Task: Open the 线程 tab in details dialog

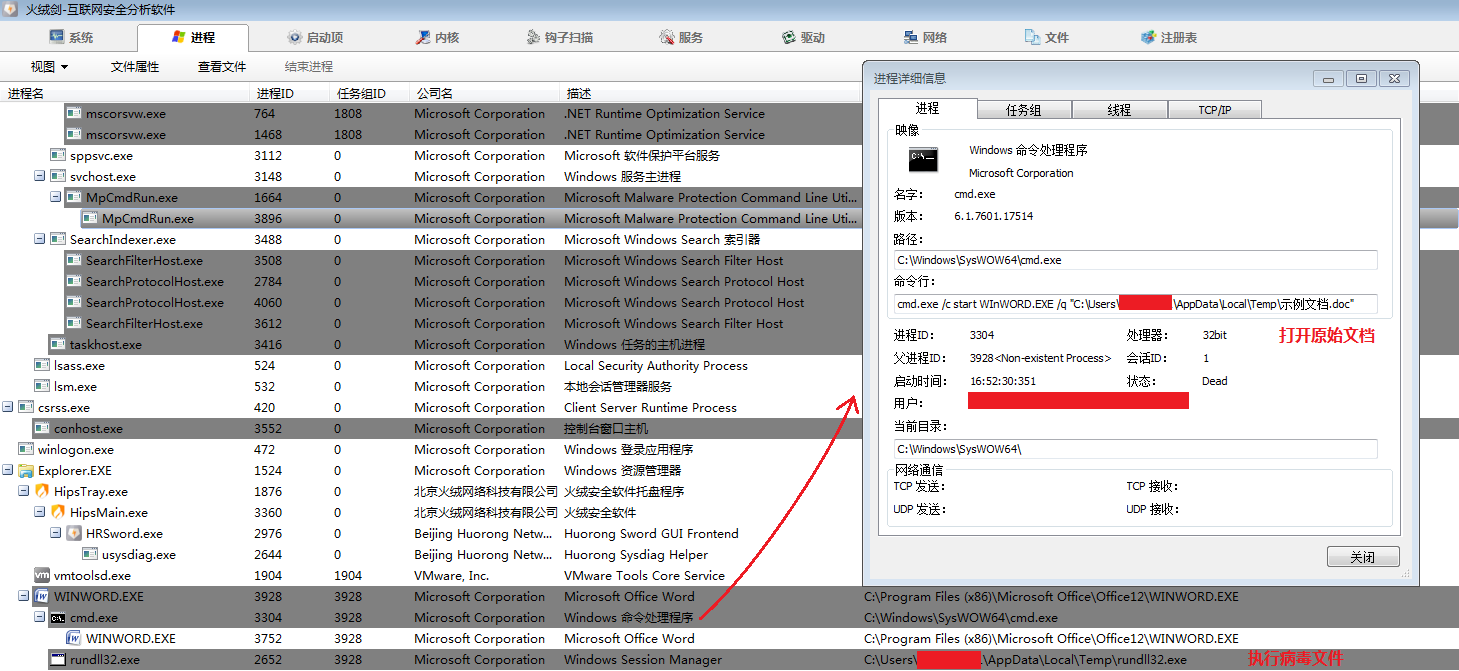Action: [1119, 110]
